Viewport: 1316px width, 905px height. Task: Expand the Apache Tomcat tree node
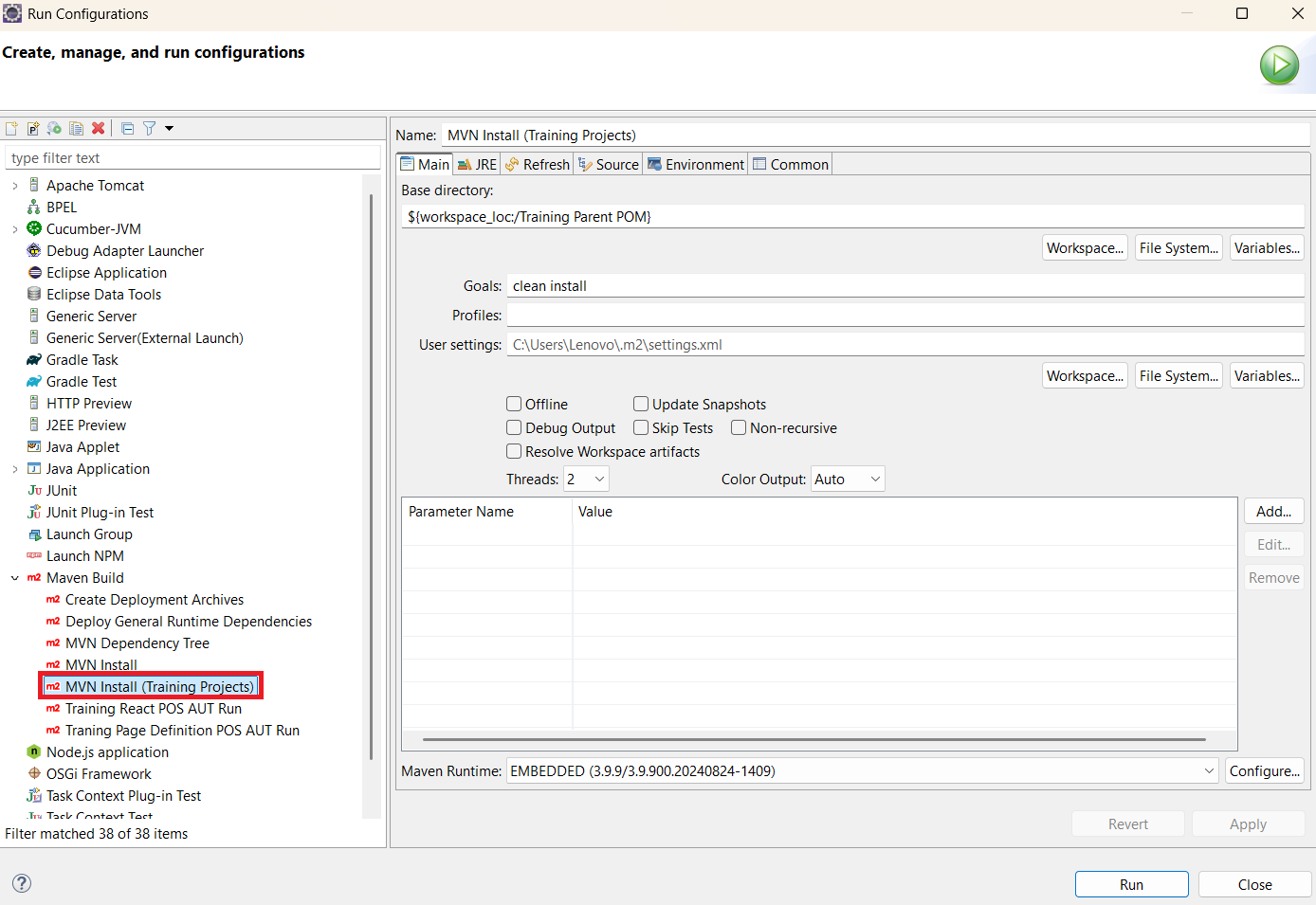coord(14,186)
